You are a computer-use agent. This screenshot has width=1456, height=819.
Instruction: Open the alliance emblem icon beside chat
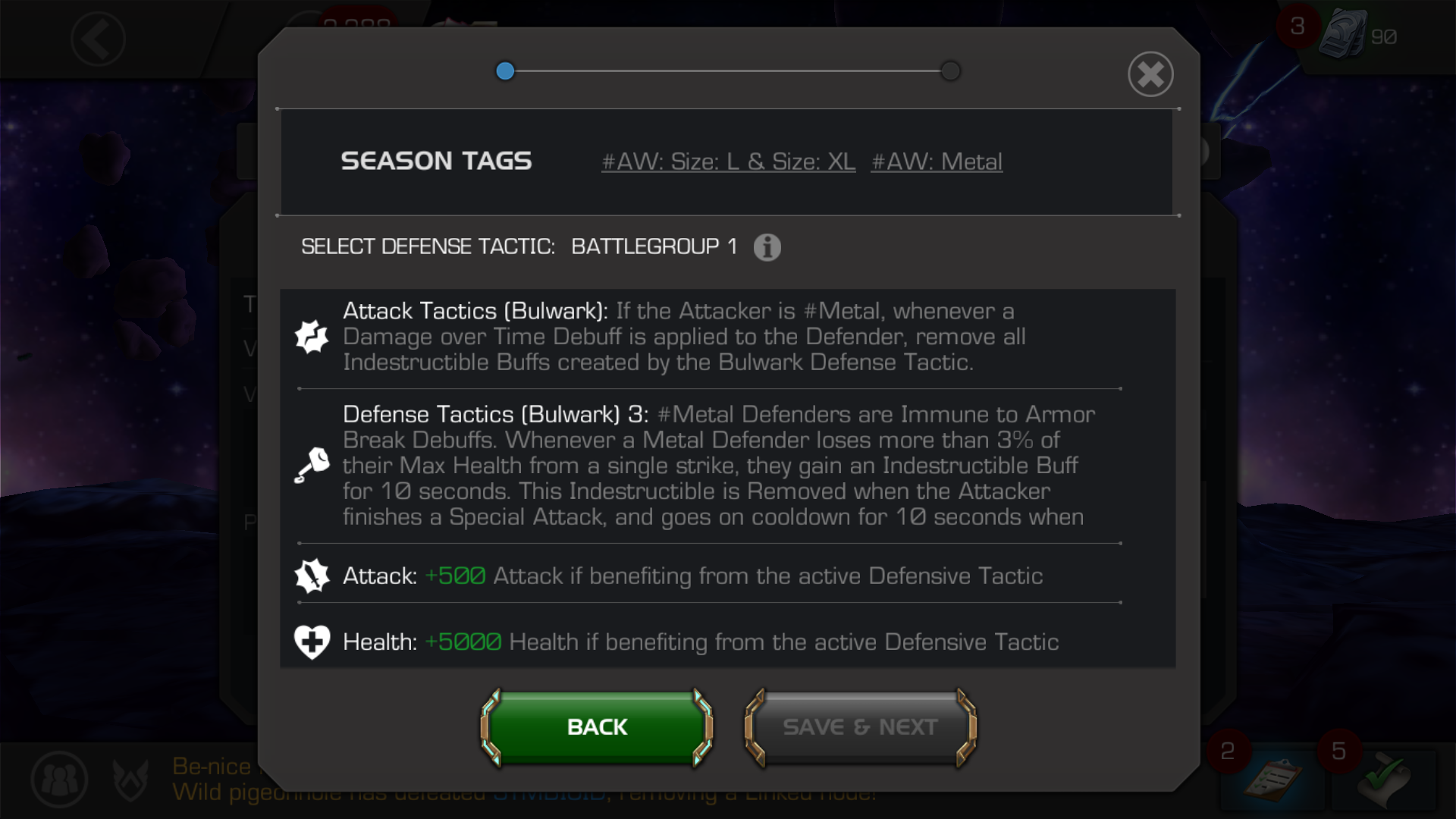coord(130,780)
